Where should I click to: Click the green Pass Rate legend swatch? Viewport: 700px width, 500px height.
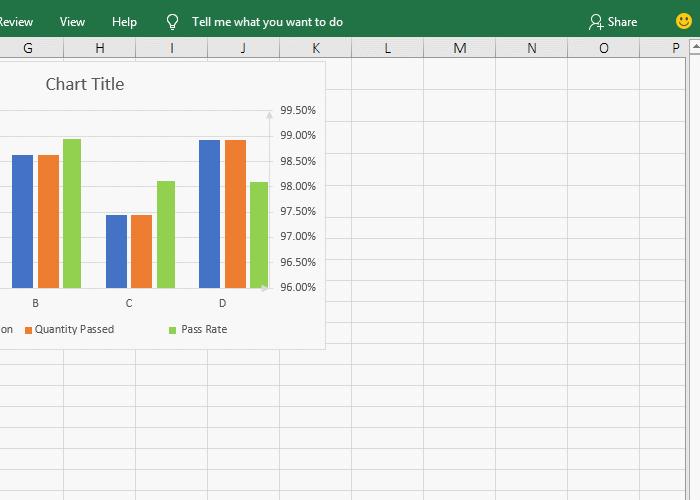pyautogui.click(x=172, y=330)
